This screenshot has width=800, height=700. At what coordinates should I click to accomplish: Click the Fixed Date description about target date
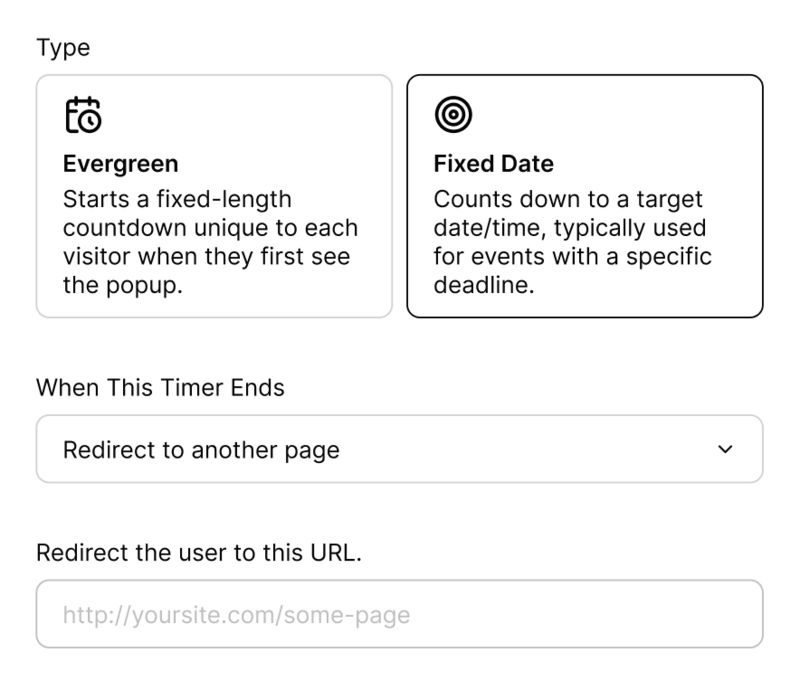coord(572,242)
